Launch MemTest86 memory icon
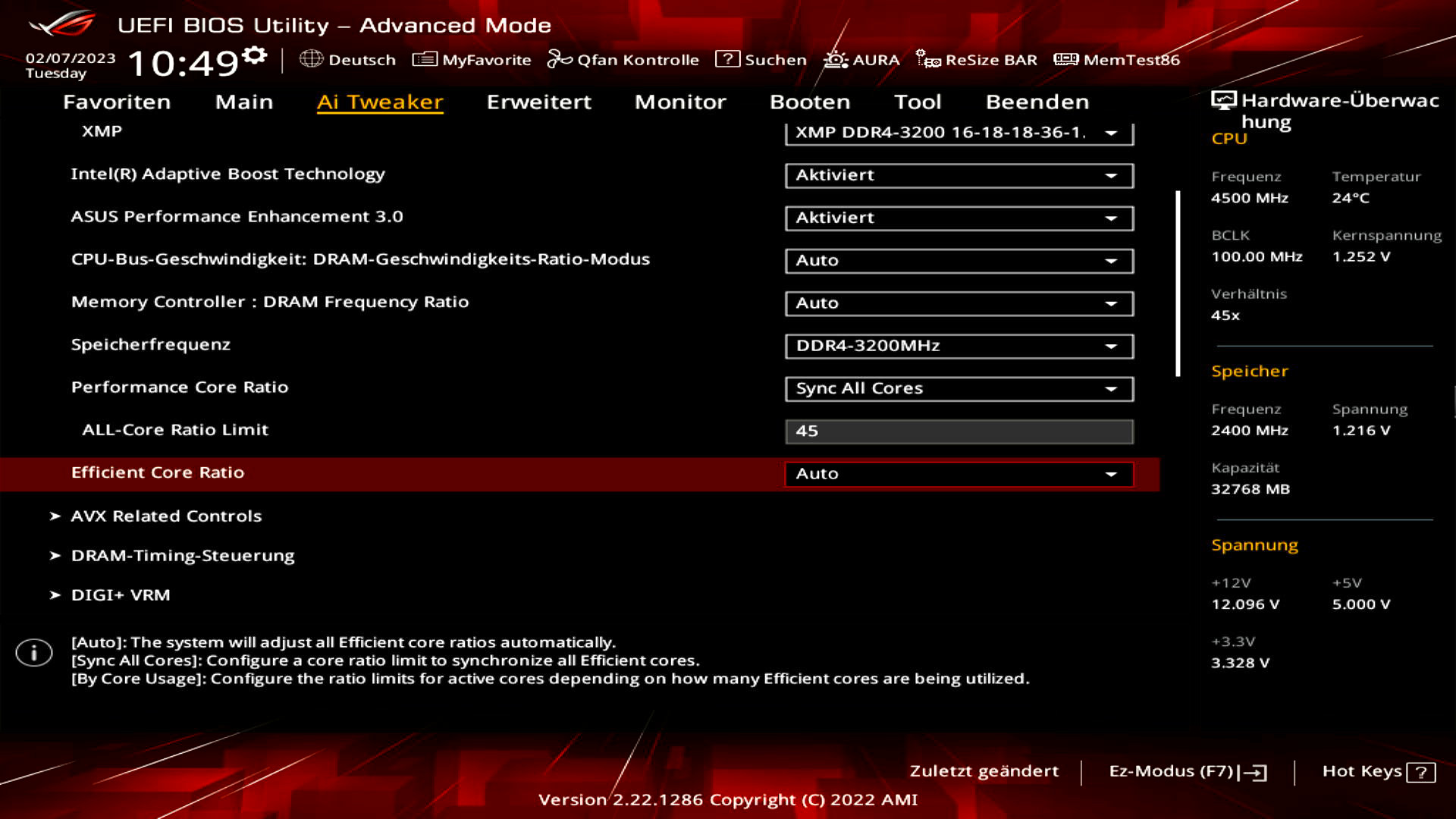The height and width of the screenshot is (819, 1456). click(x=1065, y=59)
